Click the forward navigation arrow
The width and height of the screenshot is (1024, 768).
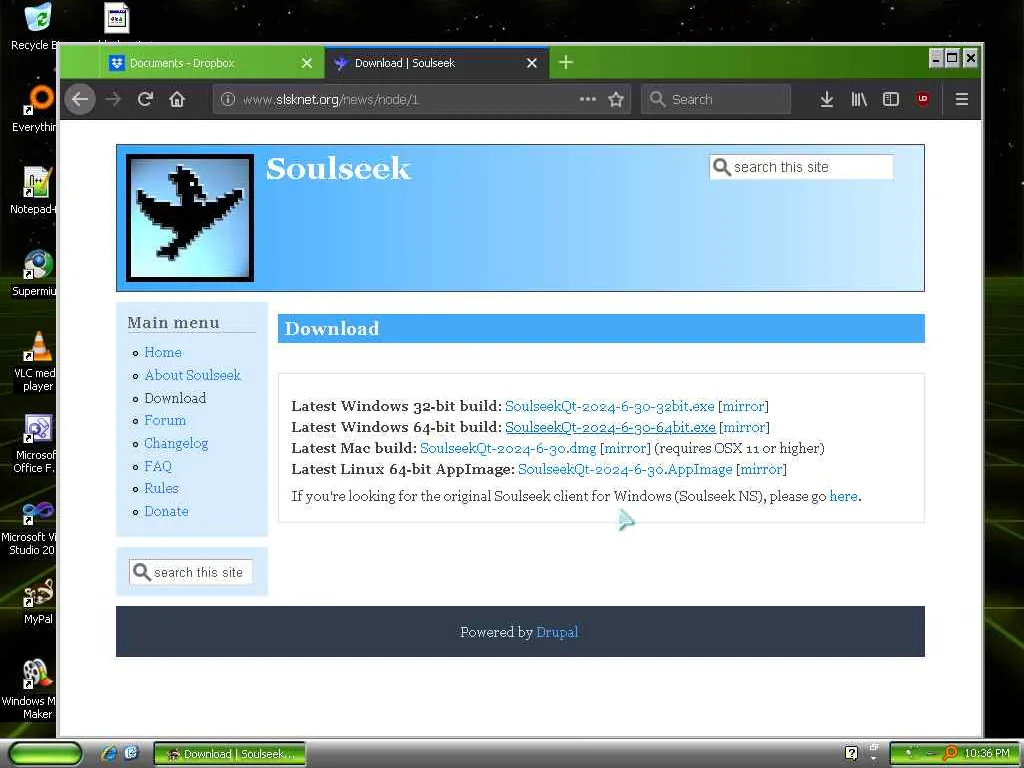pos(113,99)
